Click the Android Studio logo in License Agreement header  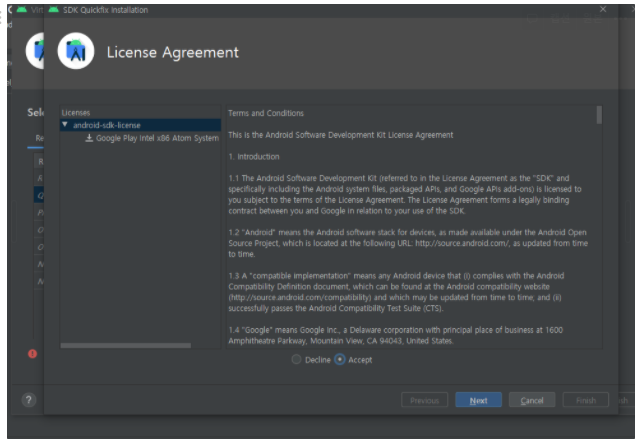[76, 51]
